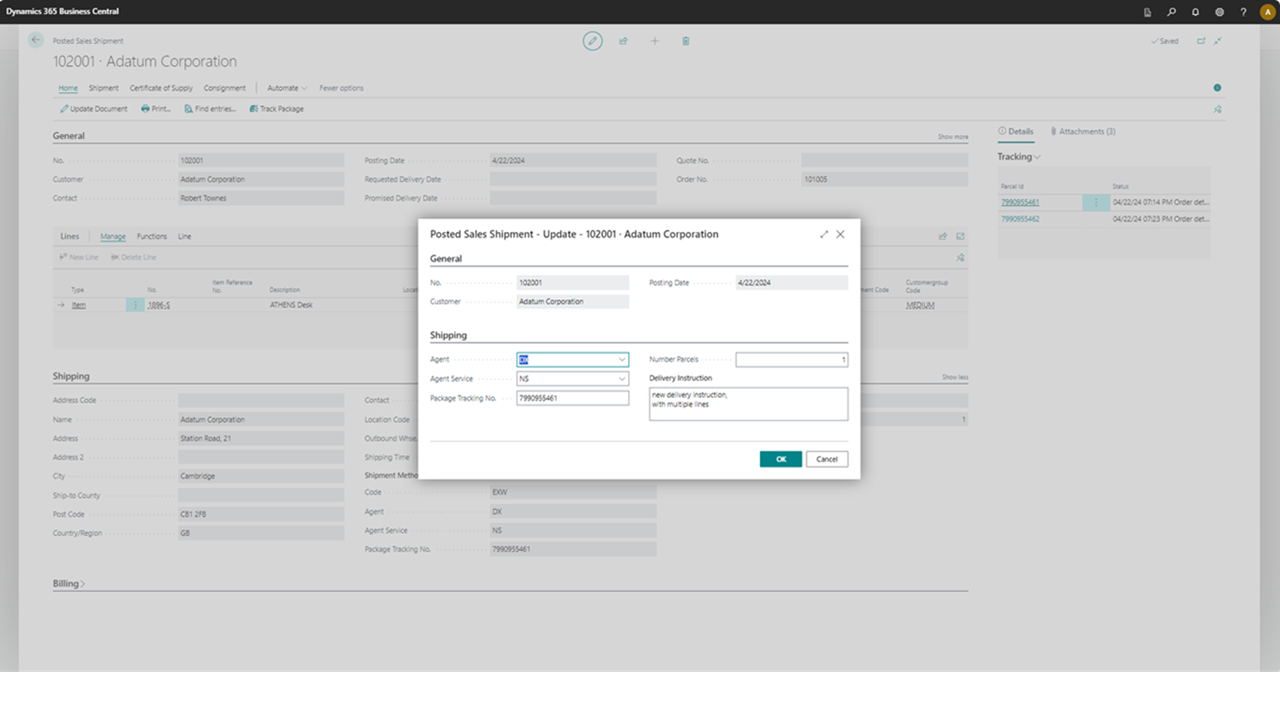Click the back arrow button
The width and height of the screenshot is (1280, 720).
(x=36, y=40)
